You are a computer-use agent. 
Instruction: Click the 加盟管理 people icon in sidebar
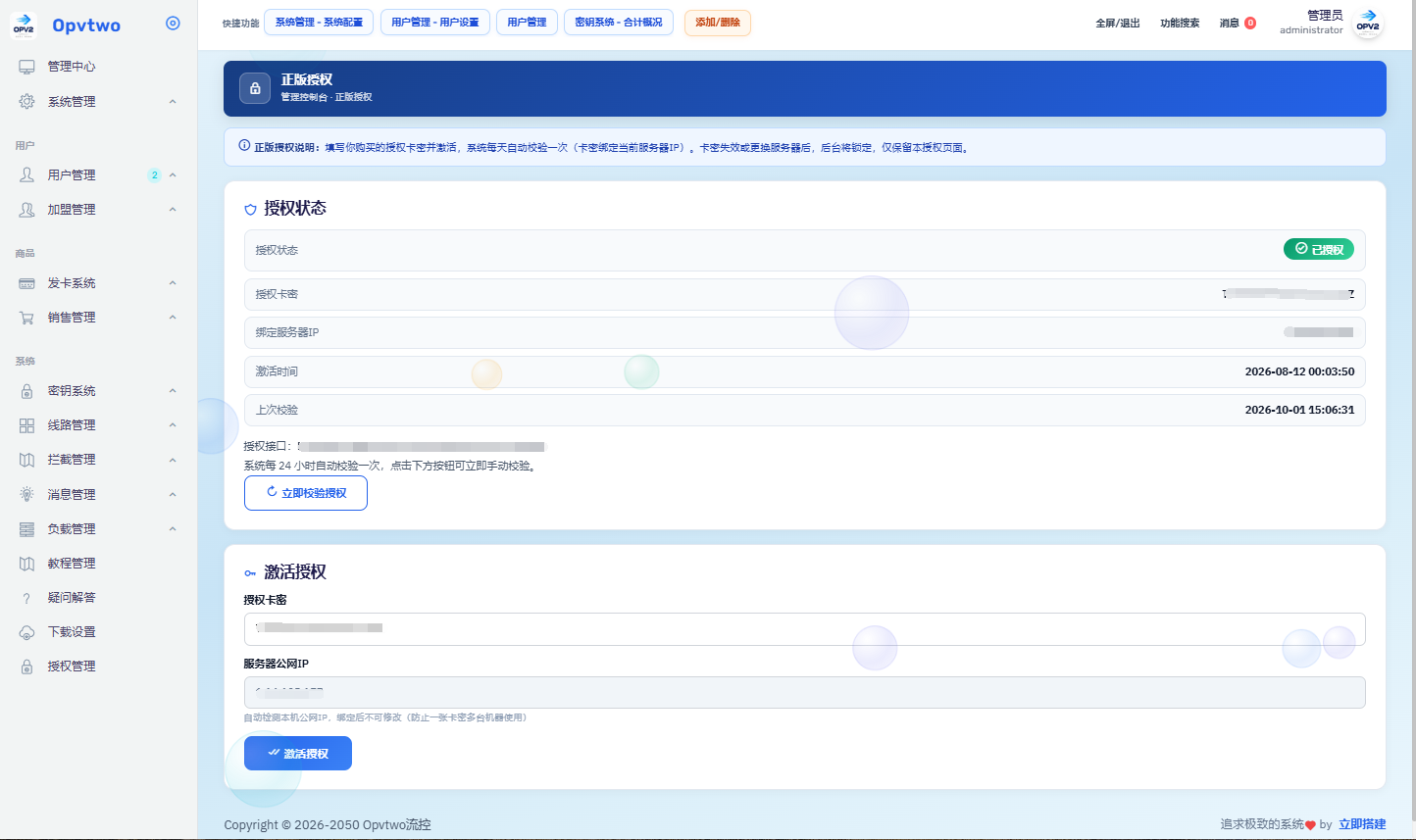26,210
